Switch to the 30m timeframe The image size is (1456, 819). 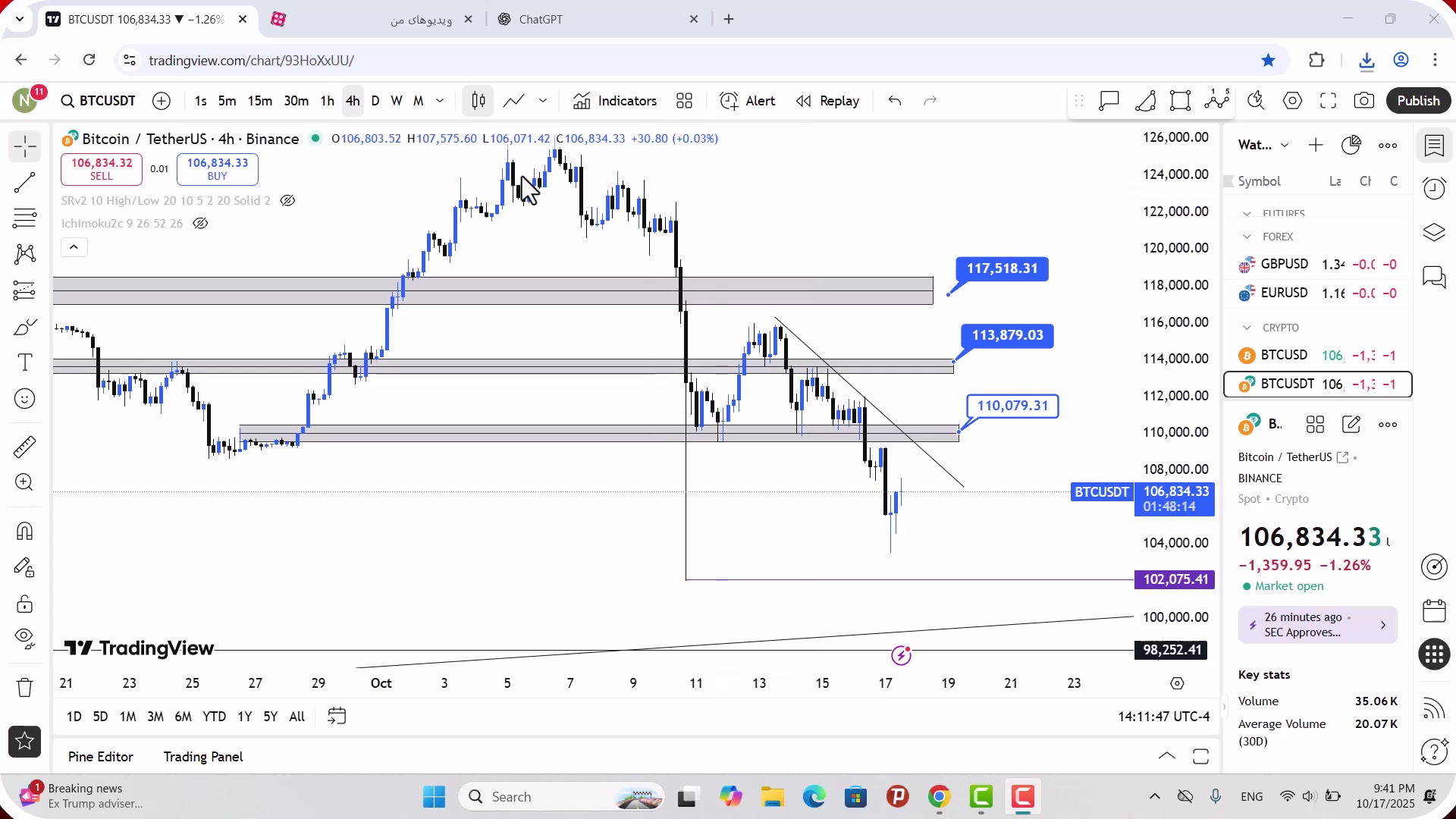[296, 101]
